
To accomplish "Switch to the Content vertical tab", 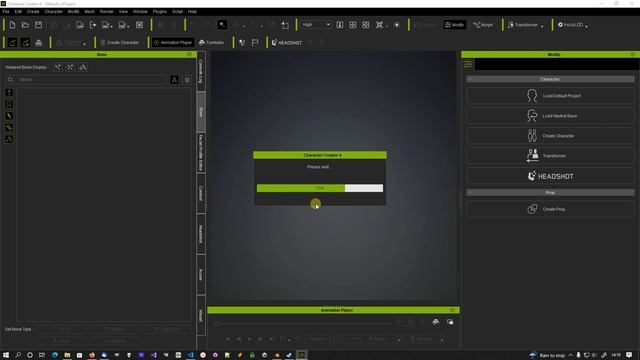I will (201, 193).
